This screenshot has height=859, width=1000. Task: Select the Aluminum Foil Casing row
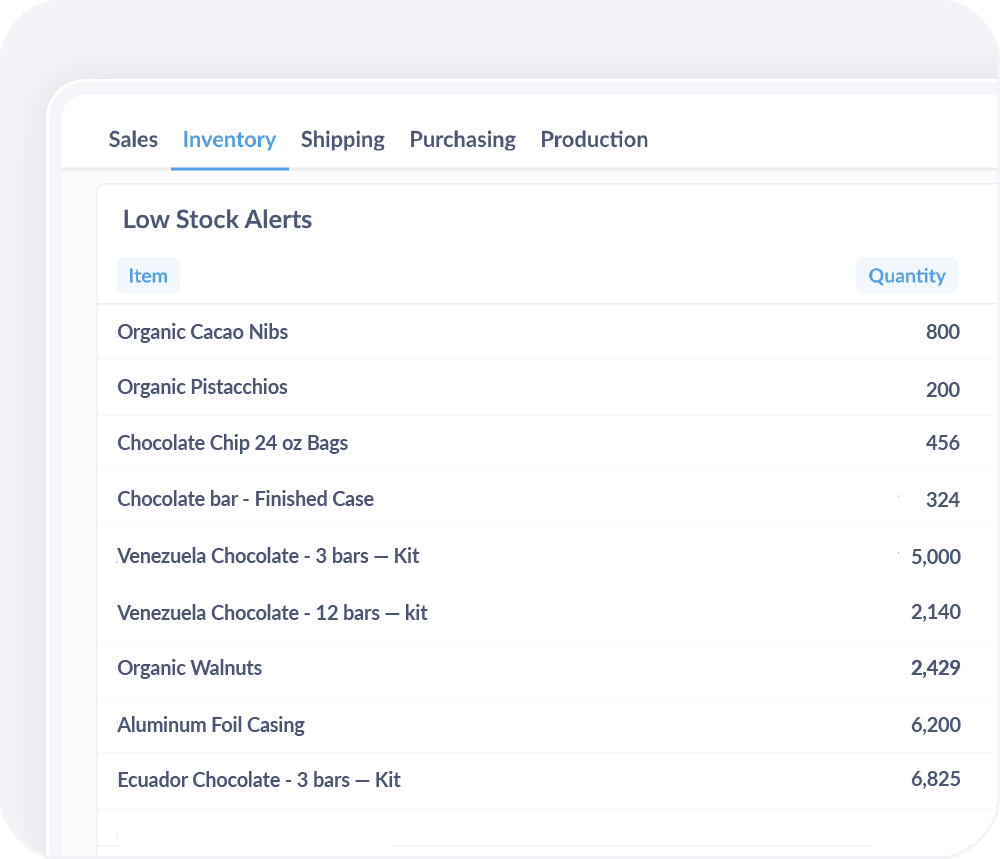[211, 725]
